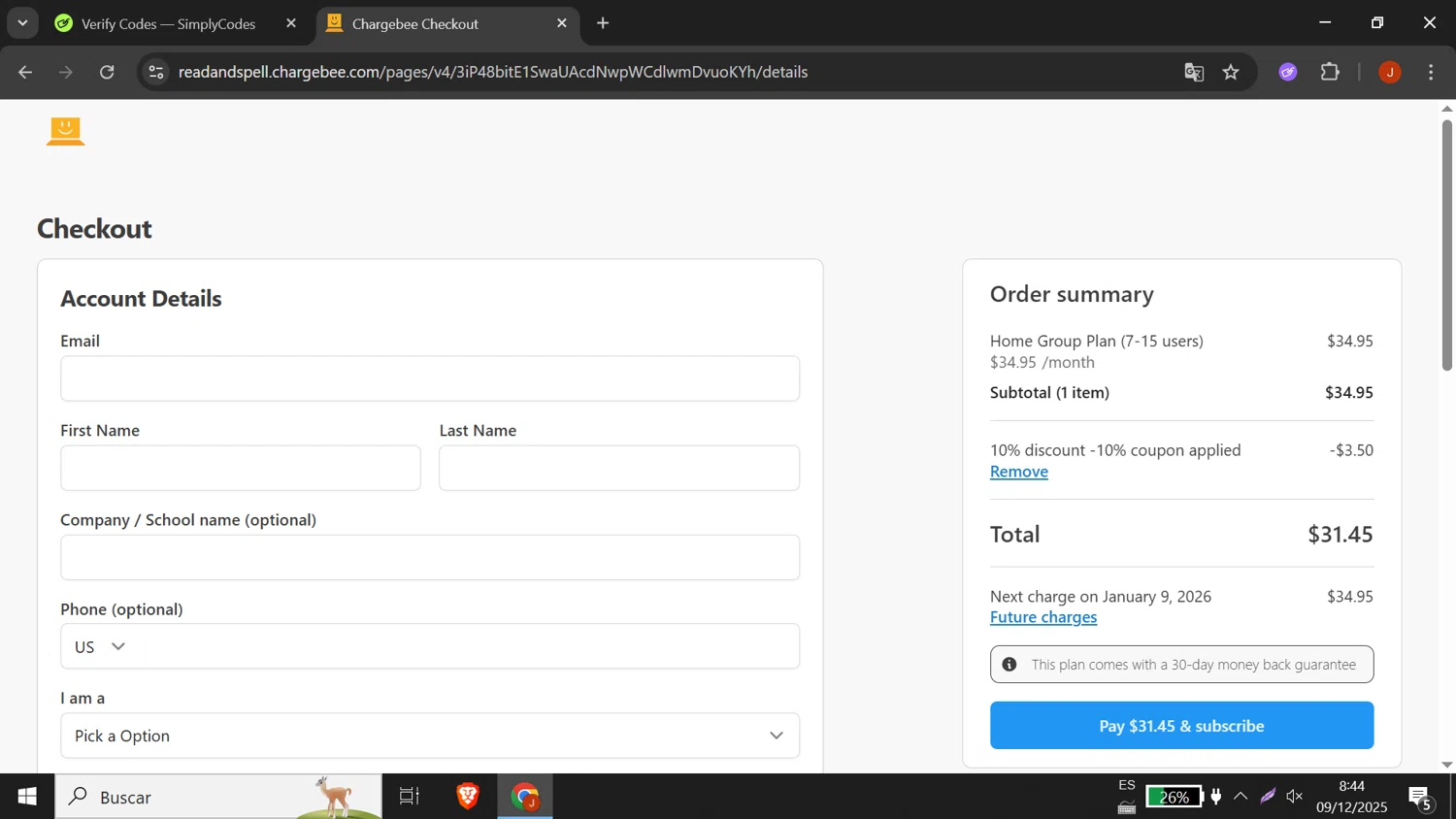Click the muted volume icon in tray
The height and width of the screenshot is (819, 1456).
pos(1295,797)
